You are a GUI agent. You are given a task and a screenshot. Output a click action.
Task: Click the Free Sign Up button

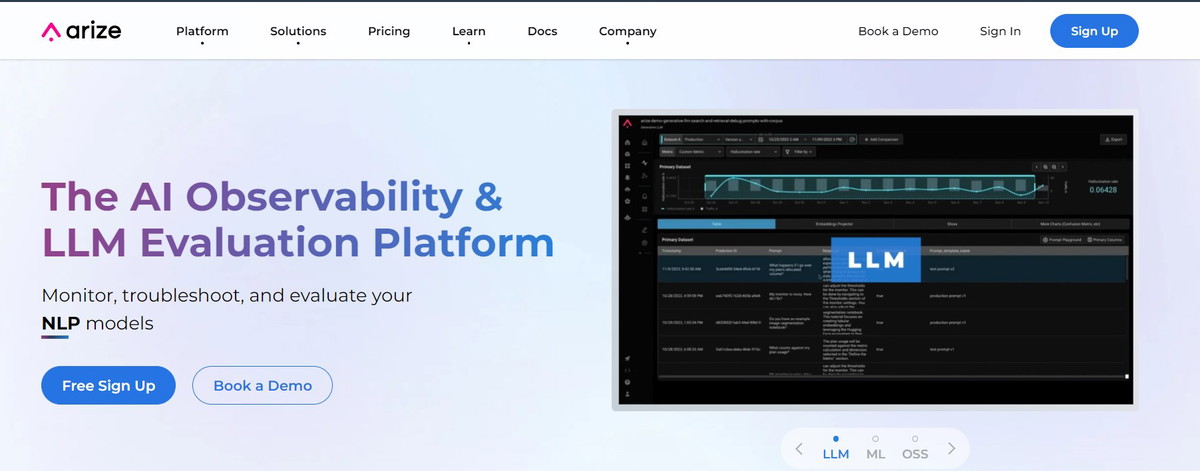(108, 385)
